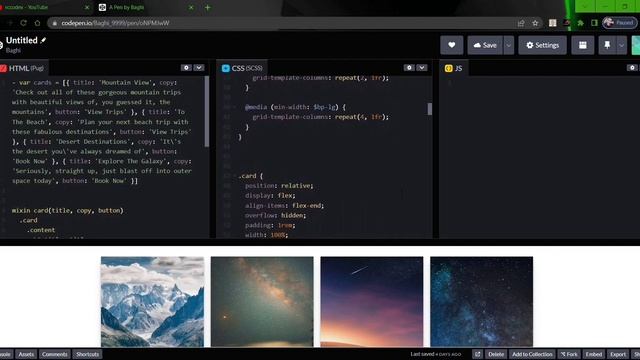Click the blue starry galaxy card image
This screenshot has width=640, height=360.
click(x=482, y=302)
